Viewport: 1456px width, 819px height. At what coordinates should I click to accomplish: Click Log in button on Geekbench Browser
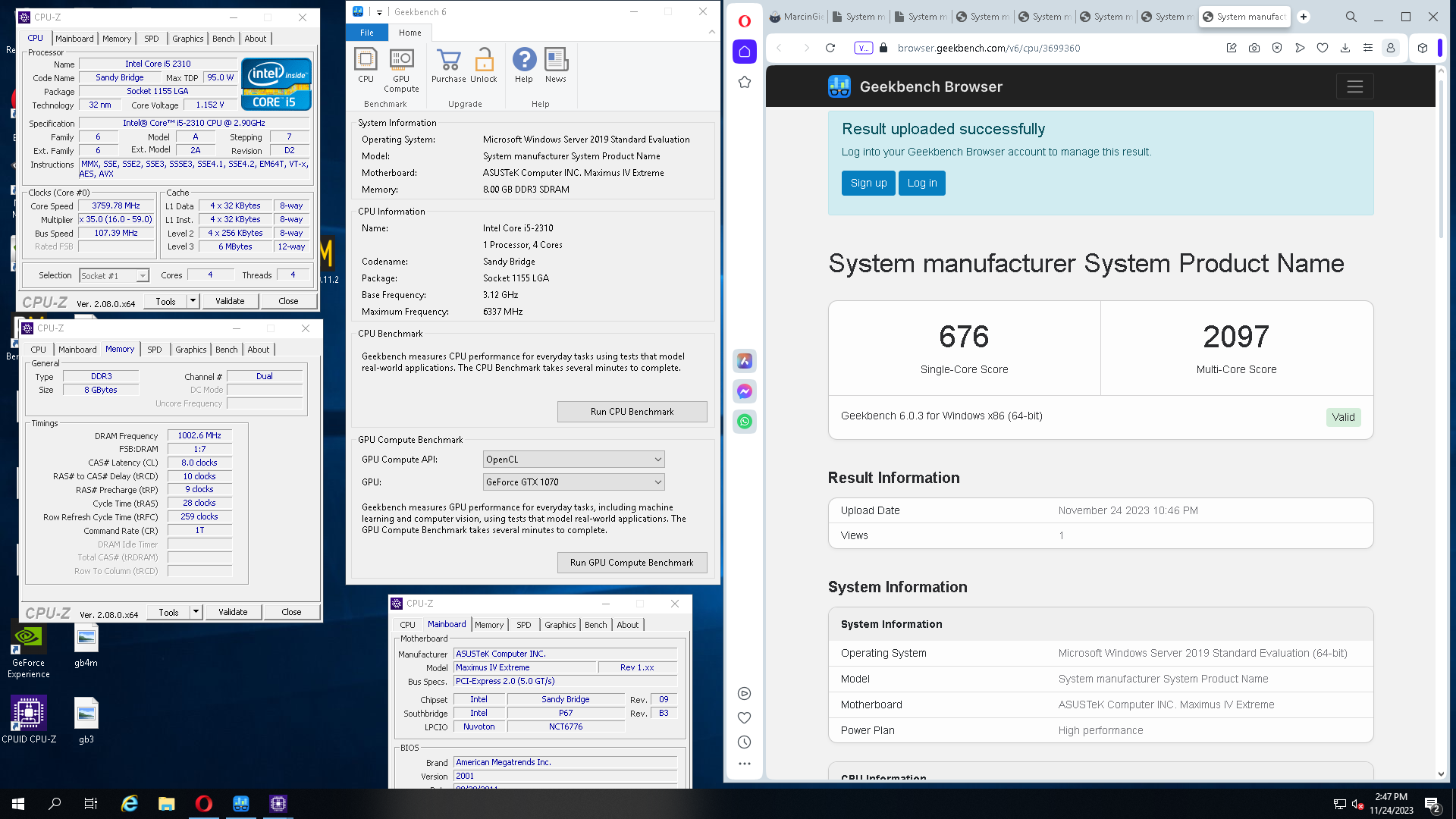click(922, 183)
